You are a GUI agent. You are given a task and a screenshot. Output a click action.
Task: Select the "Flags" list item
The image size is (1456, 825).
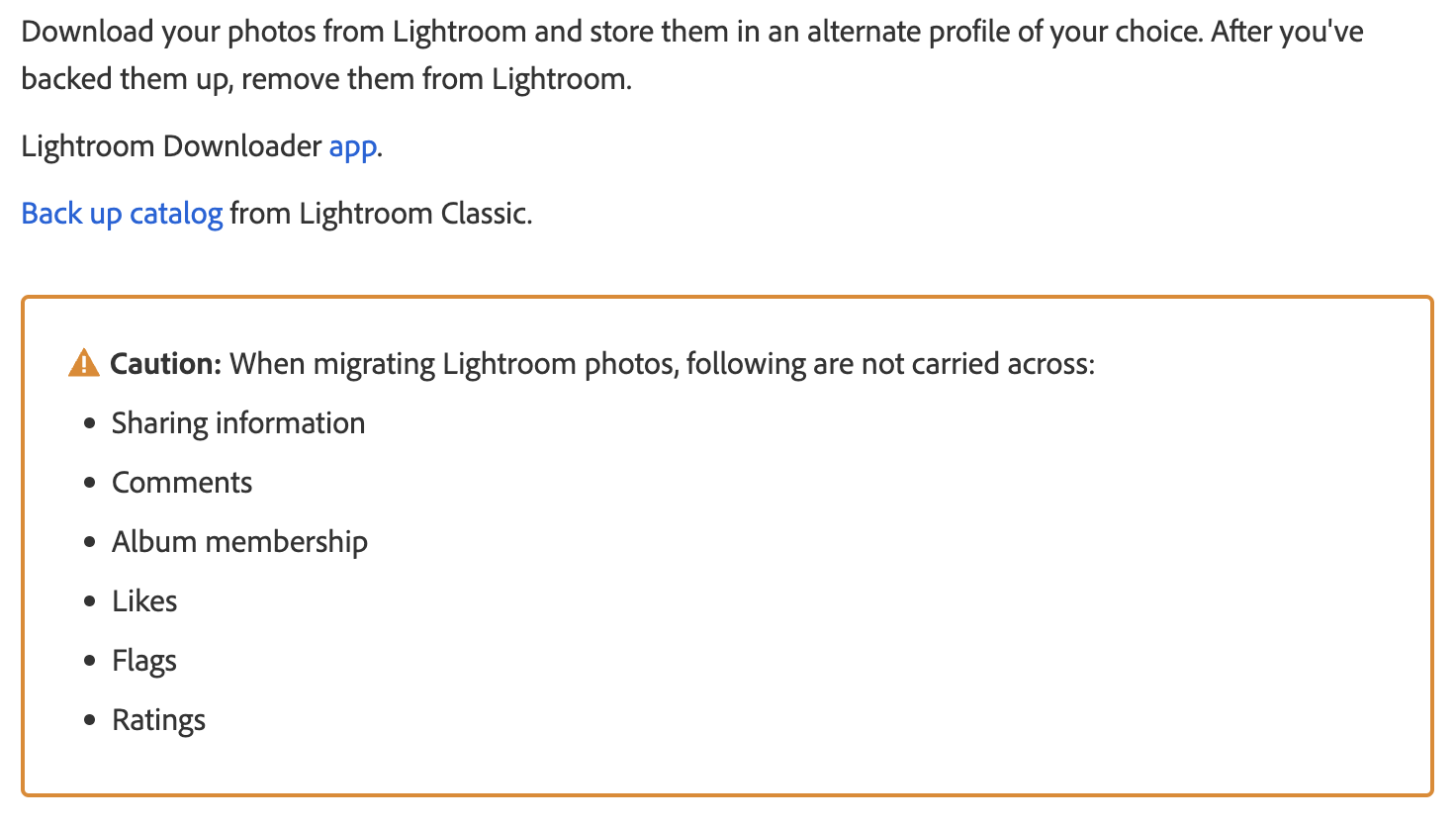point(144,661)
